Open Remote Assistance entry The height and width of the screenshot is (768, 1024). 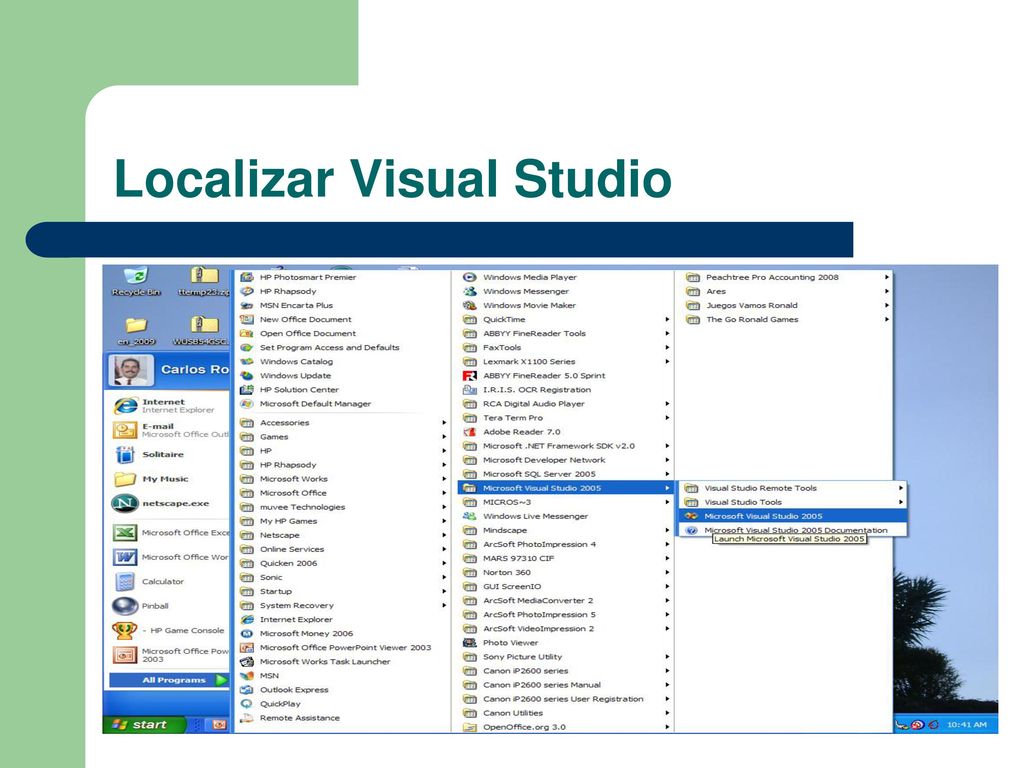(x=343, y=718)
